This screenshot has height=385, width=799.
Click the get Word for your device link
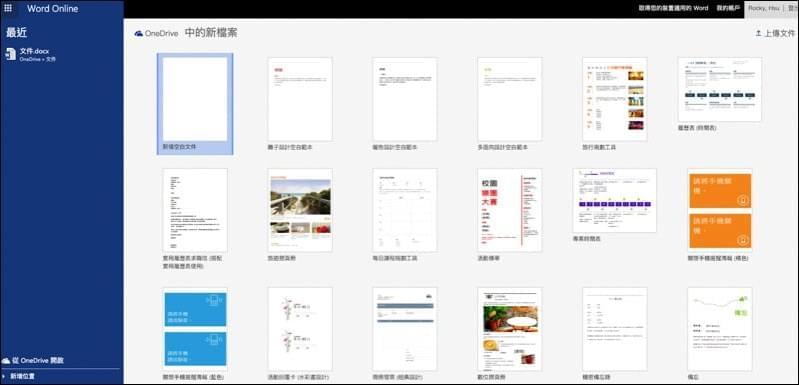[674, 8]
